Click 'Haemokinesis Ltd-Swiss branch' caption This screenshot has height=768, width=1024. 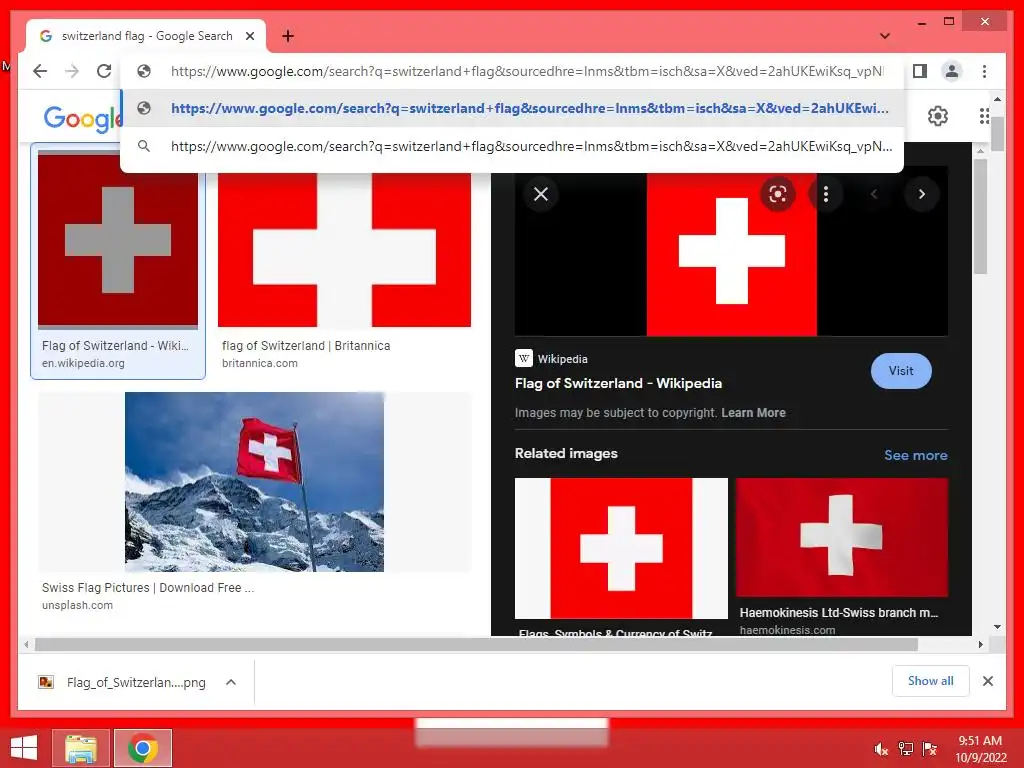point(839,613)
